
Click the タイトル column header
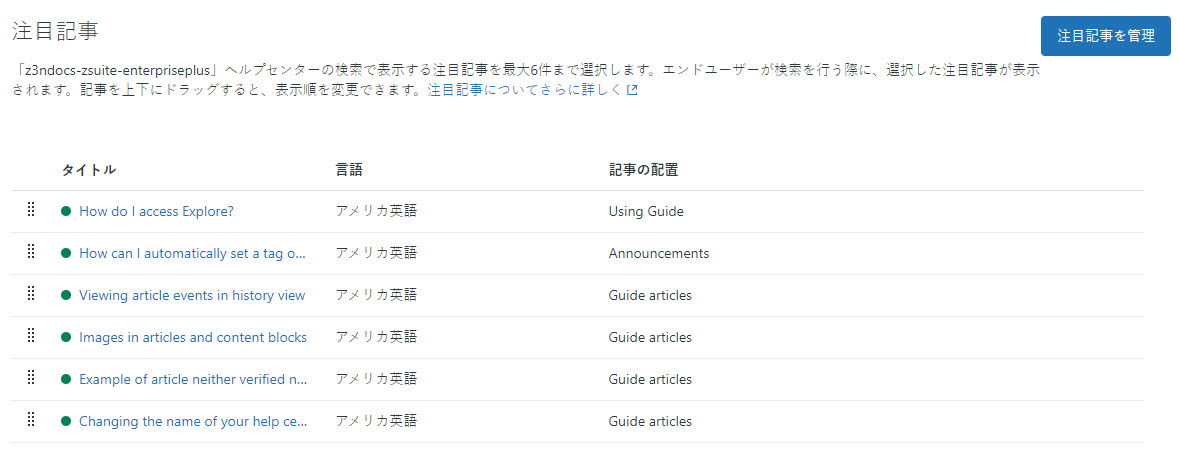pos(89,170)
